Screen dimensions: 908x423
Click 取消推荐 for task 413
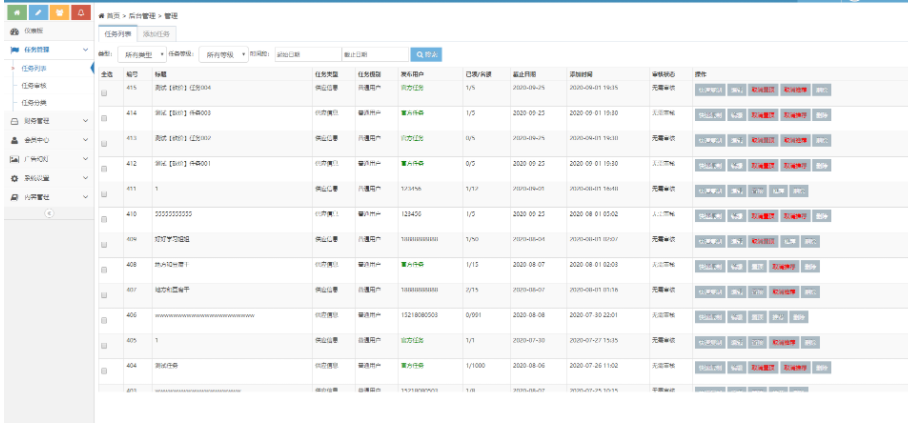794,141
